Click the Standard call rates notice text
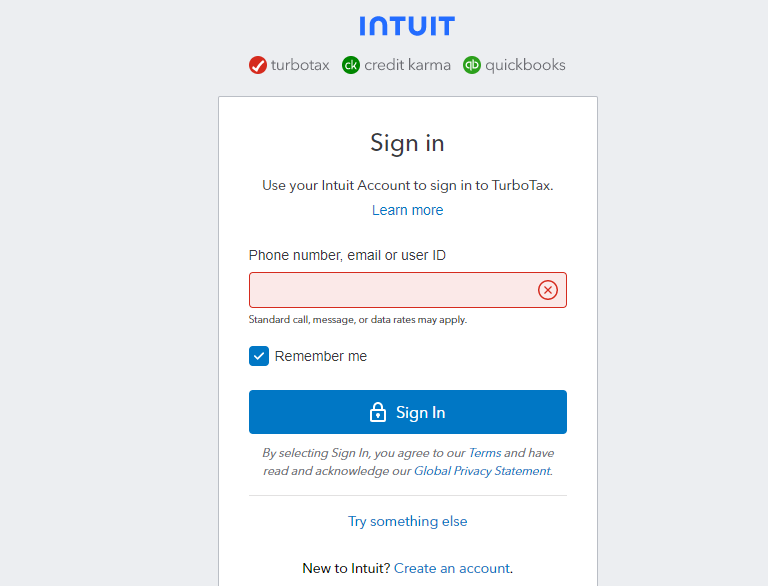768x586 pixels. (x=357, y=320)
